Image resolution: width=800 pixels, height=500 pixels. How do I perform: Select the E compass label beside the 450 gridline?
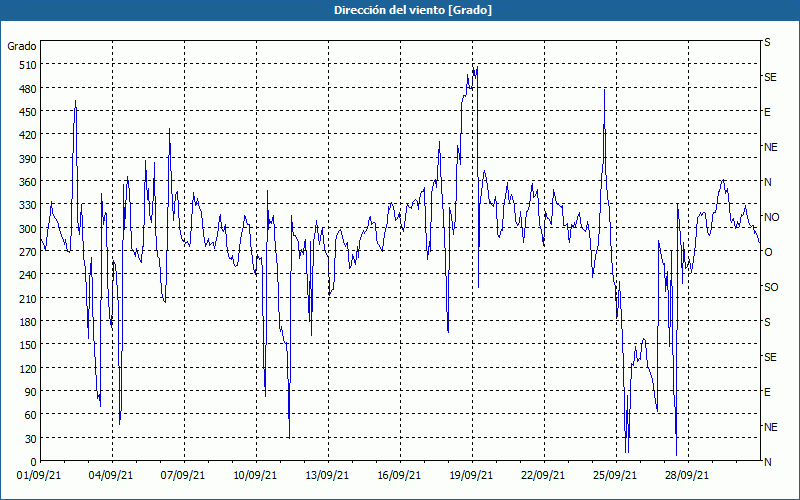coord(767,112)
